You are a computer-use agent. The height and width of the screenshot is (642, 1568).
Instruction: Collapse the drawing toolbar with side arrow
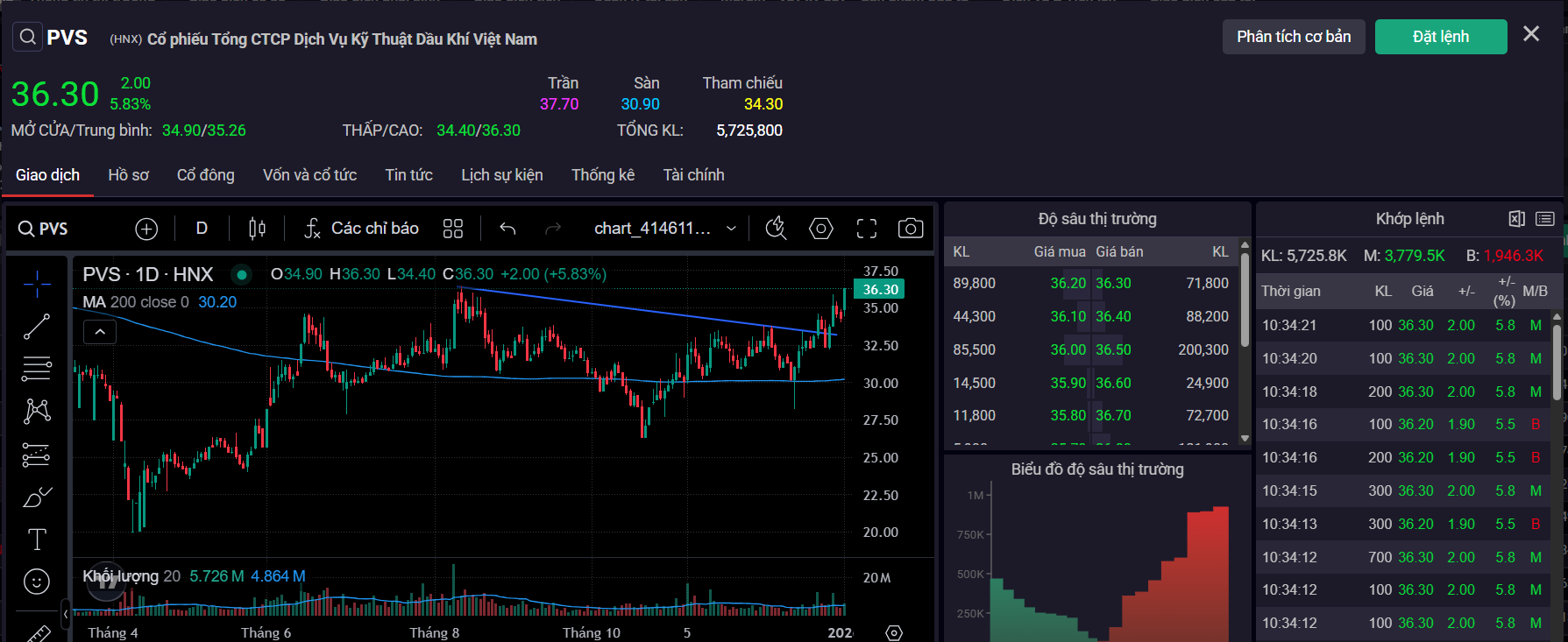point(66,614)
